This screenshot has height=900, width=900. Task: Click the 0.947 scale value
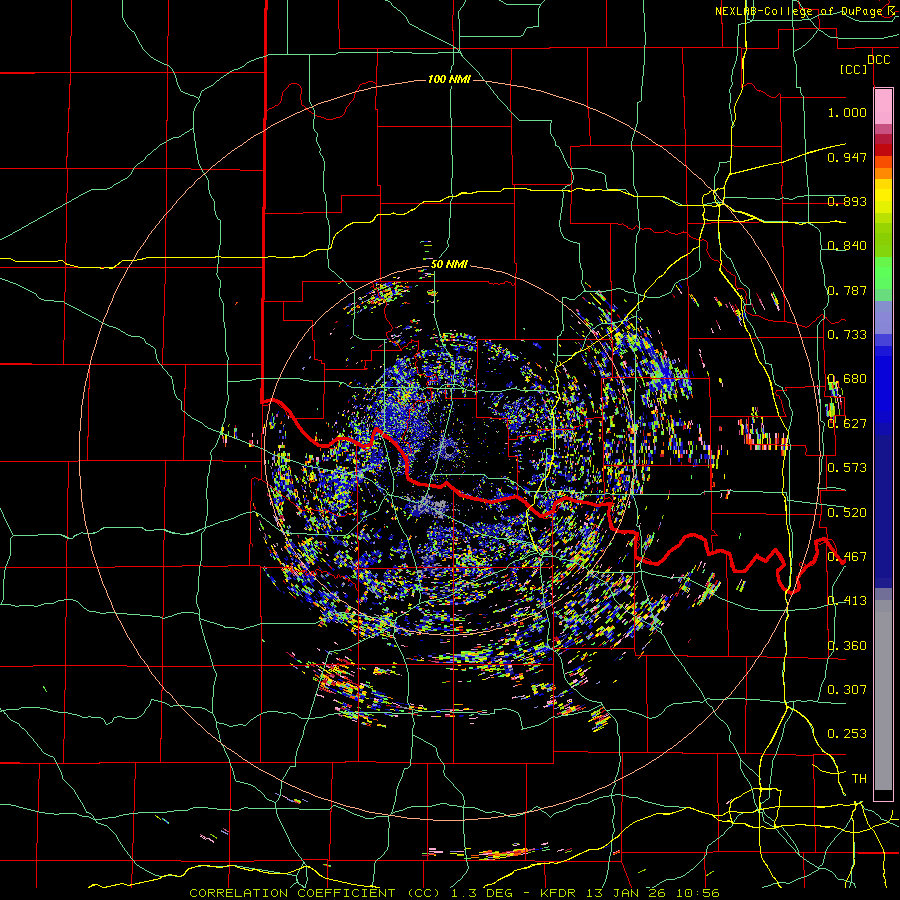coord(847,157)
